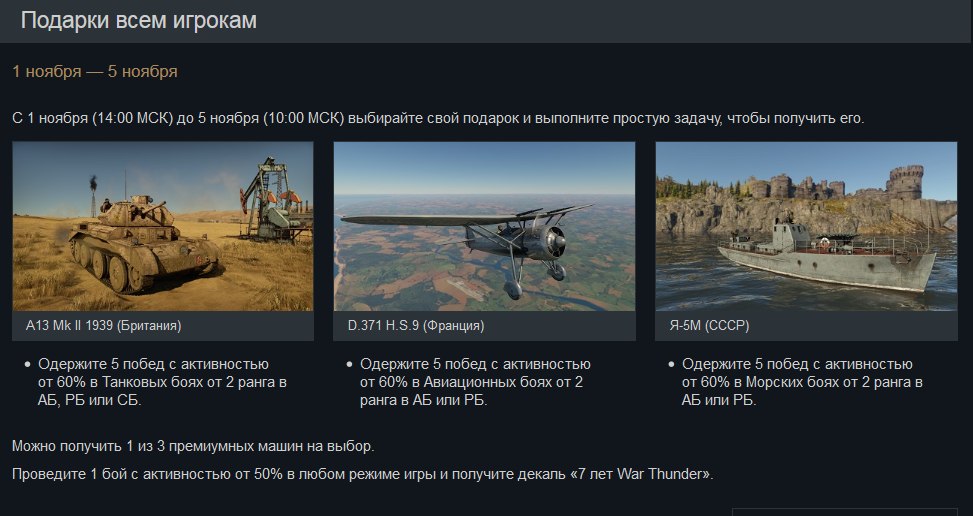This screenshot has width=973, height=516.
Task: Click the bullet before the aviation battles task
Action: [349, 365]
